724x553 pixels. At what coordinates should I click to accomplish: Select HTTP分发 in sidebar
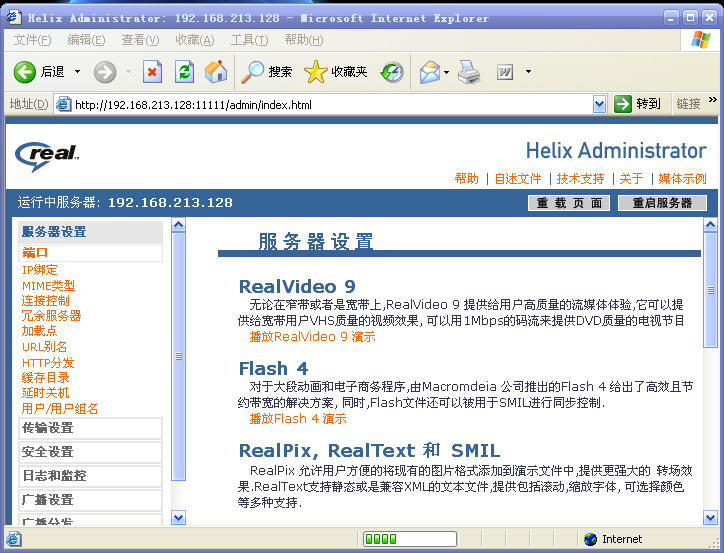tap(48, 363)
